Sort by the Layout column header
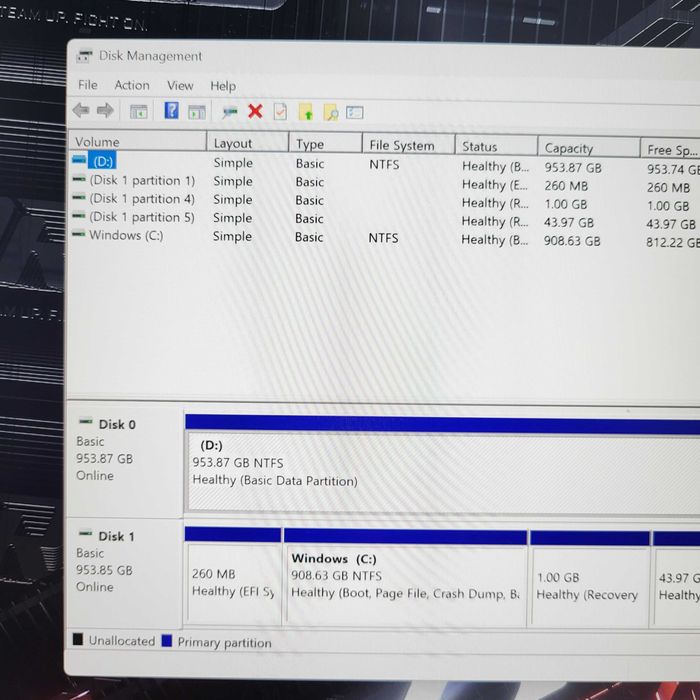The width and height of the screenshot is (700, 700). tap(247, 143)
